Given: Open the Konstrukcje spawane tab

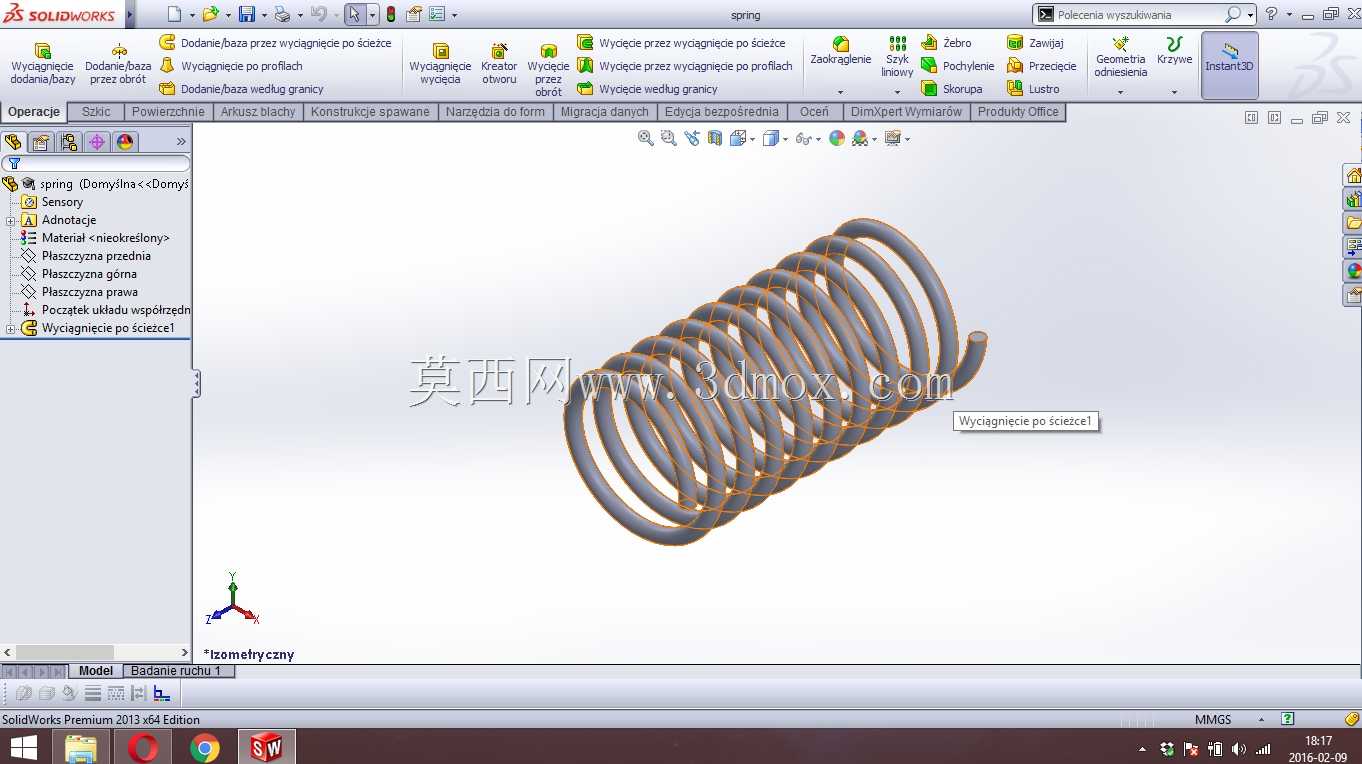Looking at the screenshot, I should coord(370,112).
